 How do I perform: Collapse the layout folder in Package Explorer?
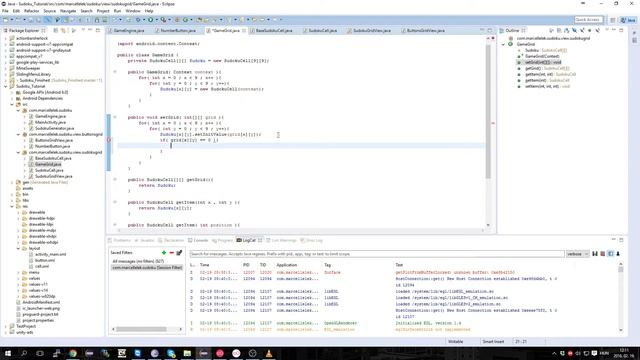18,248
